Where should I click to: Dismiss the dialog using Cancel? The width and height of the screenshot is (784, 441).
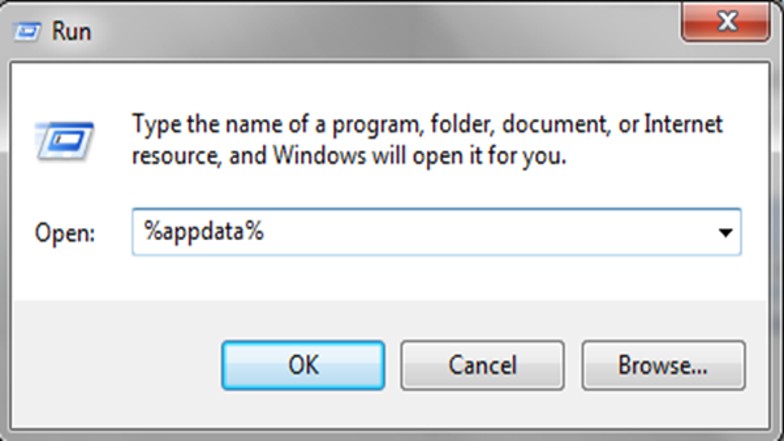tap(482, 365)
